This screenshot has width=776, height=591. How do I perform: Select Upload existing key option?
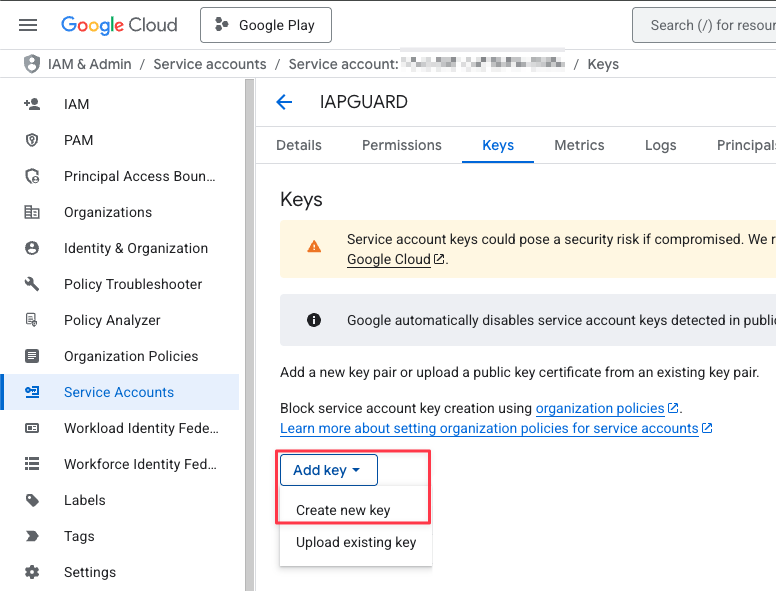pyautogui.click(x=355, y=543)
